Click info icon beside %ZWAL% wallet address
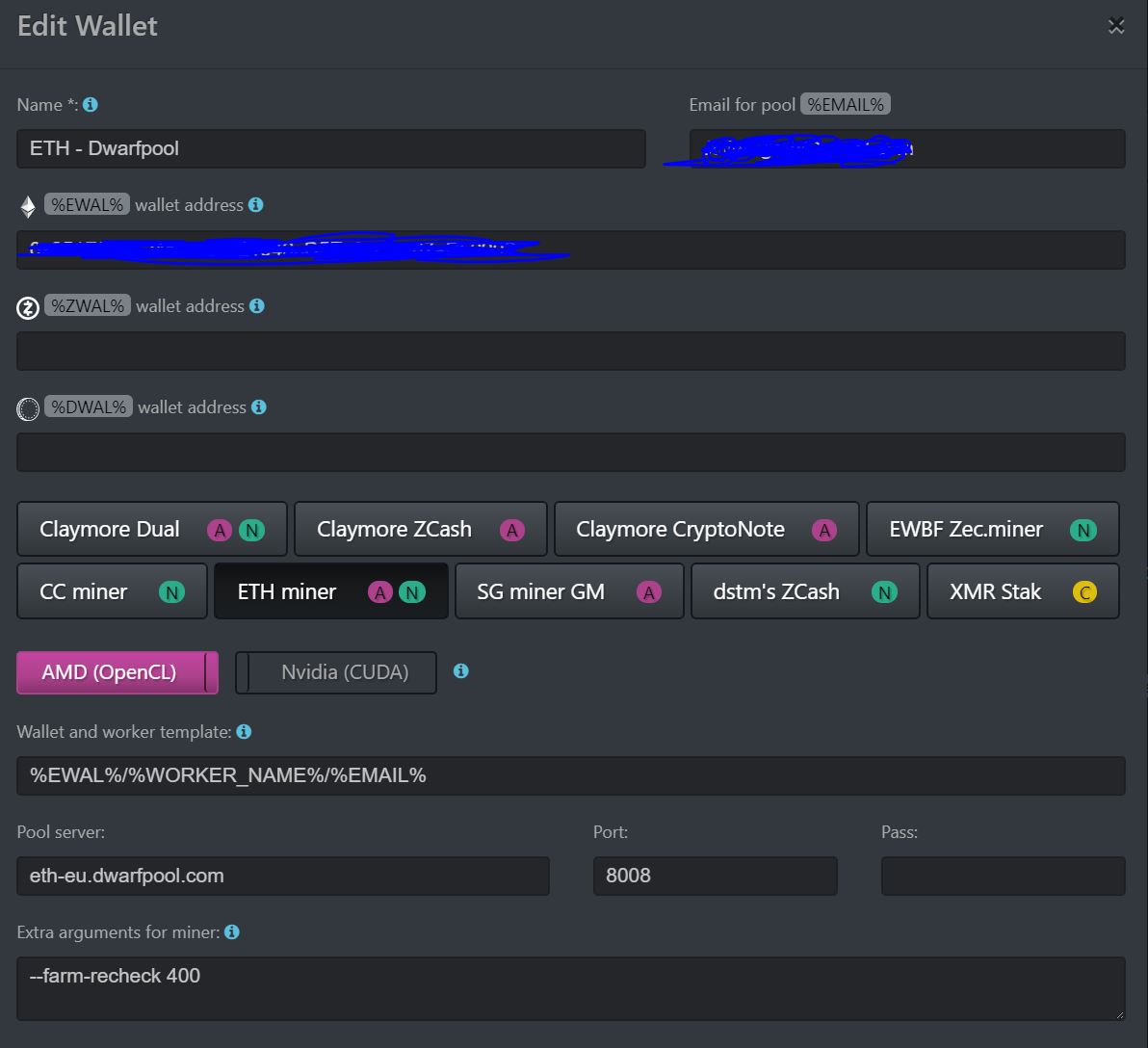The width and height of the screenshot is (1148, 1048). click(x=256, y=306)
